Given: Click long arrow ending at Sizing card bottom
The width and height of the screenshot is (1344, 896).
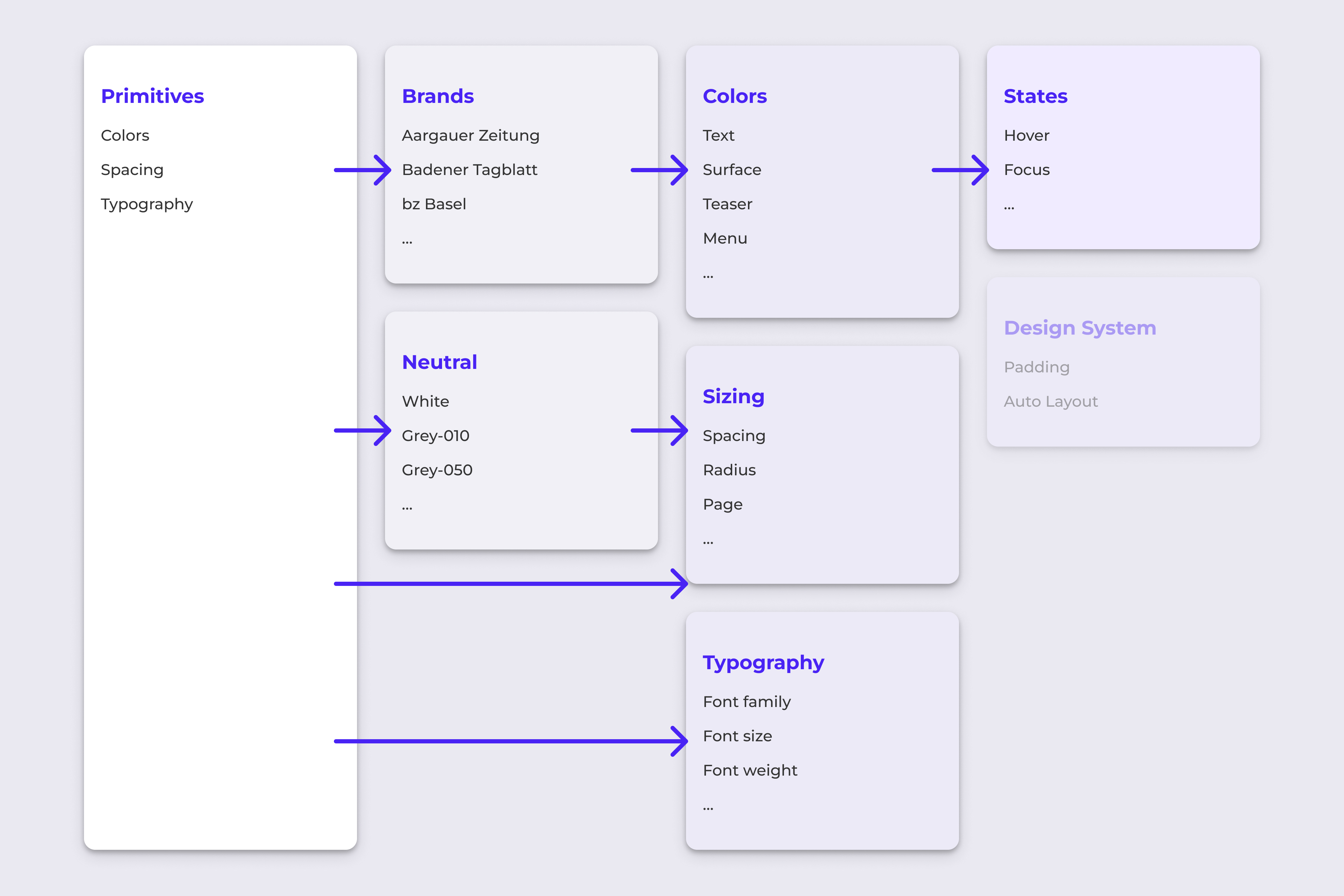Looking at the screenshot, I should coord(510,583).
